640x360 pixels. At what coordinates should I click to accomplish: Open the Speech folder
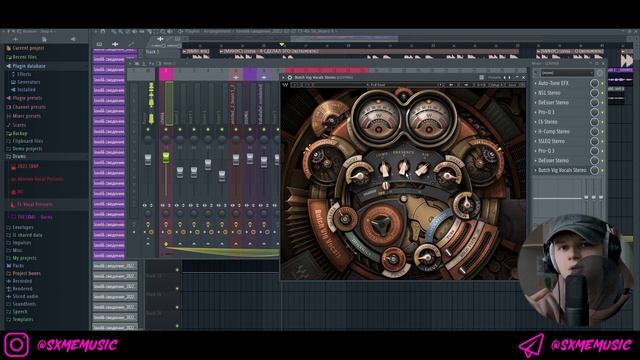(x=20, y=312)
